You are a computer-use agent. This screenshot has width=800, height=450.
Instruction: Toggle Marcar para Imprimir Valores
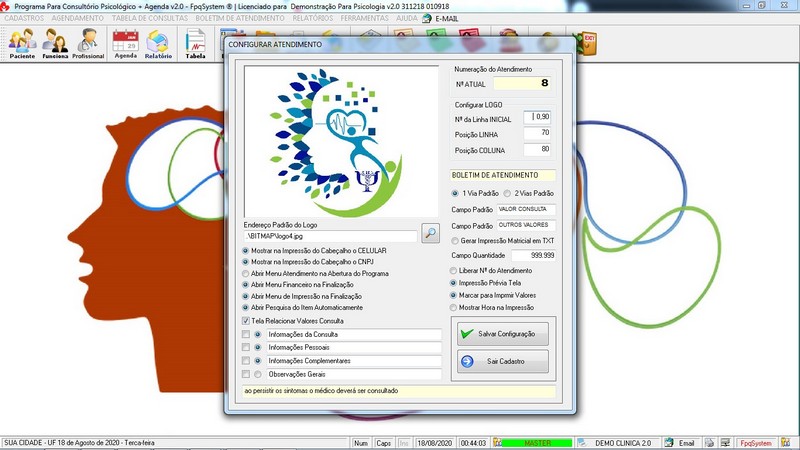(453, 295)
